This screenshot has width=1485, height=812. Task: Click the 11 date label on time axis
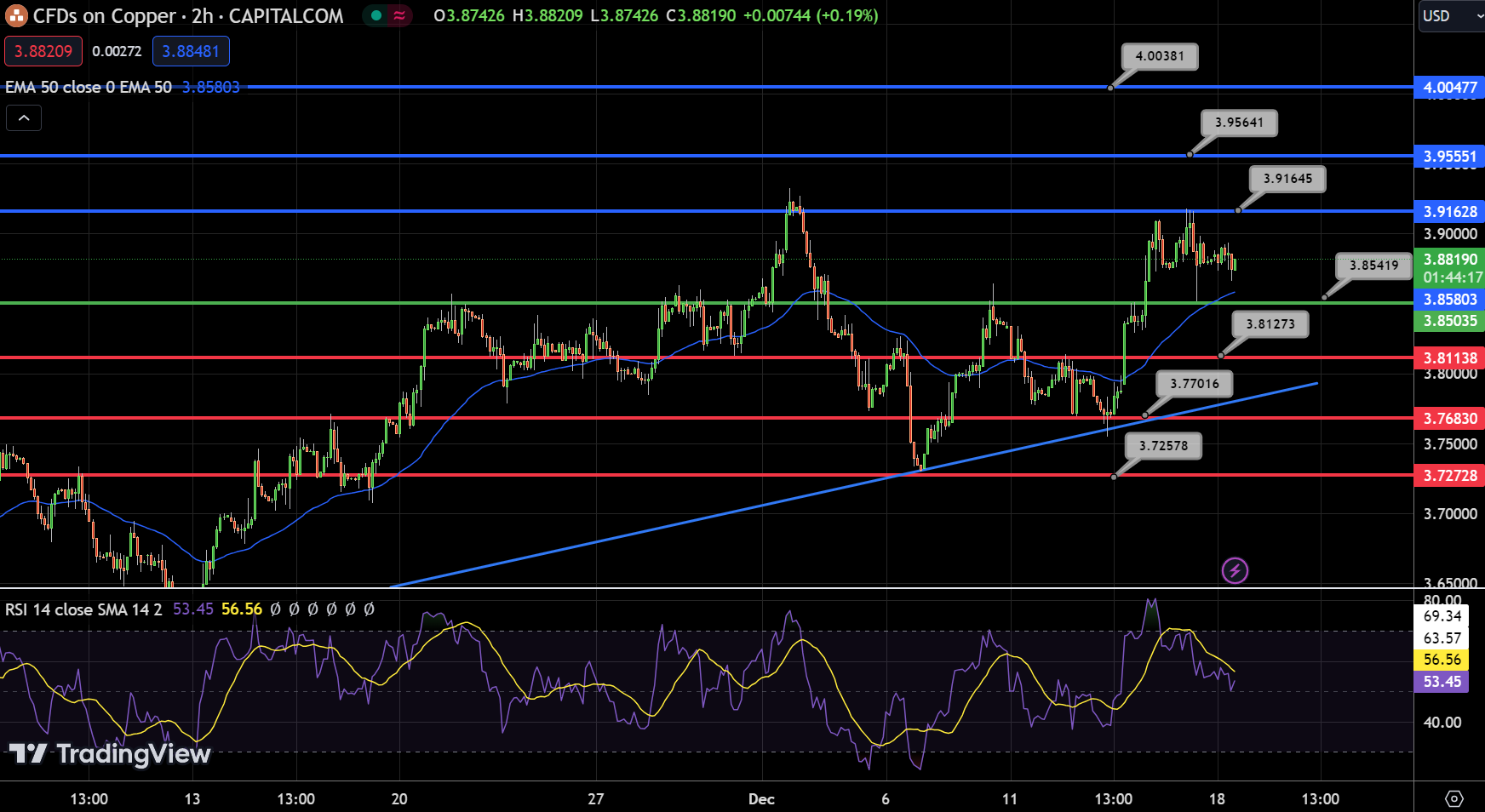(x=1009, y=798)
